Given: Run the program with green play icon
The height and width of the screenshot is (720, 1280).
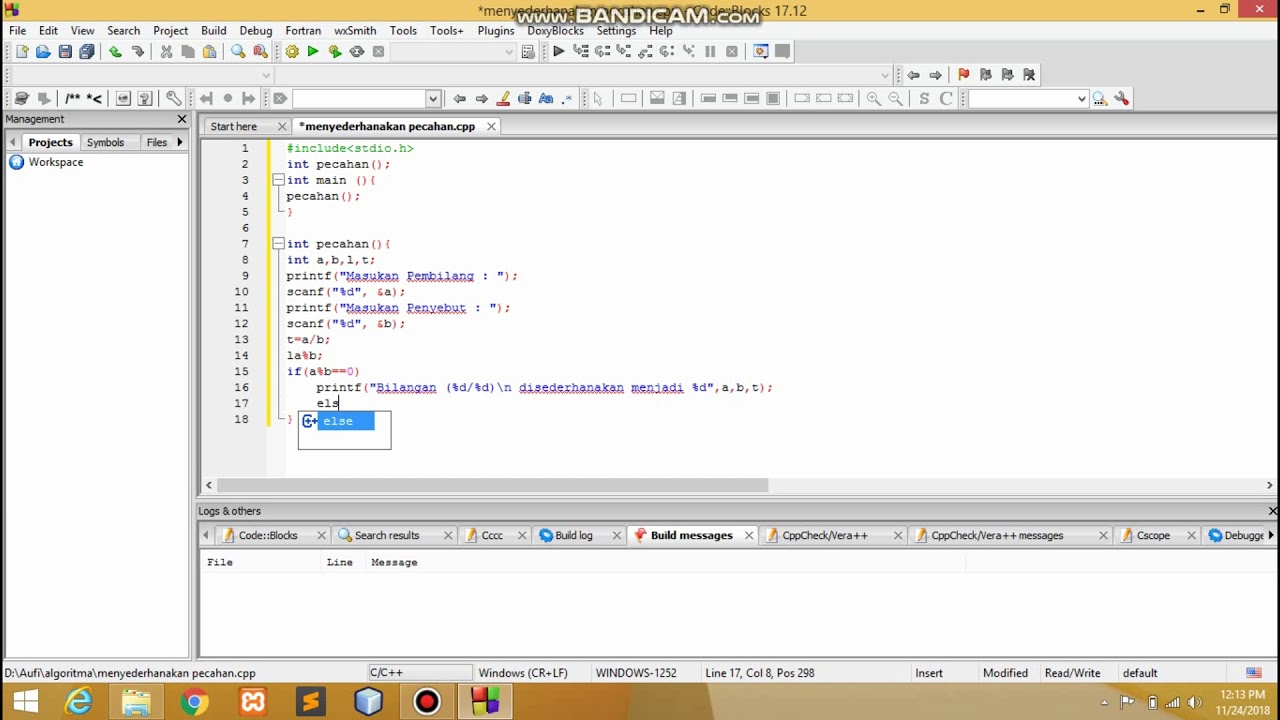Looking at the screenshot, I should 313,52.
